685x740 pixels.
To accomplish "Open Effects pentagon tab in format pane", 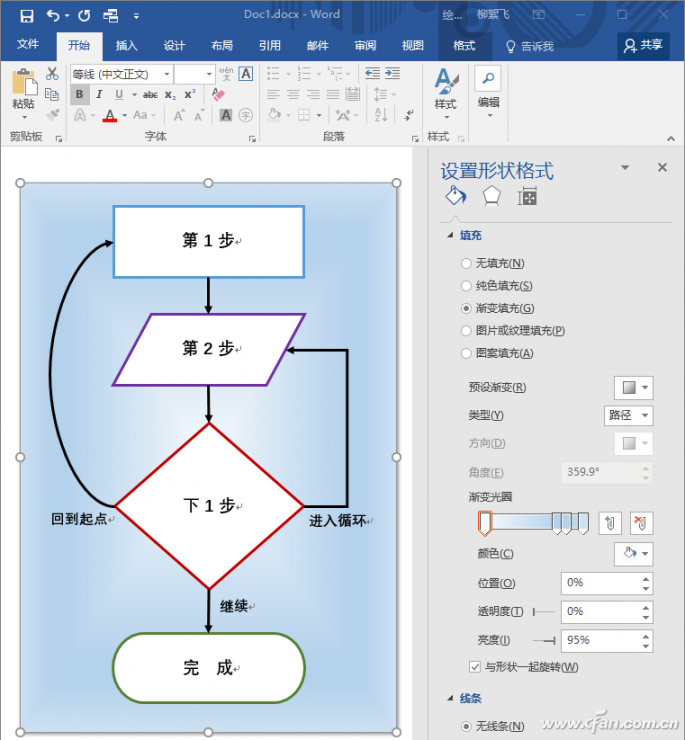I will (491, 196).
